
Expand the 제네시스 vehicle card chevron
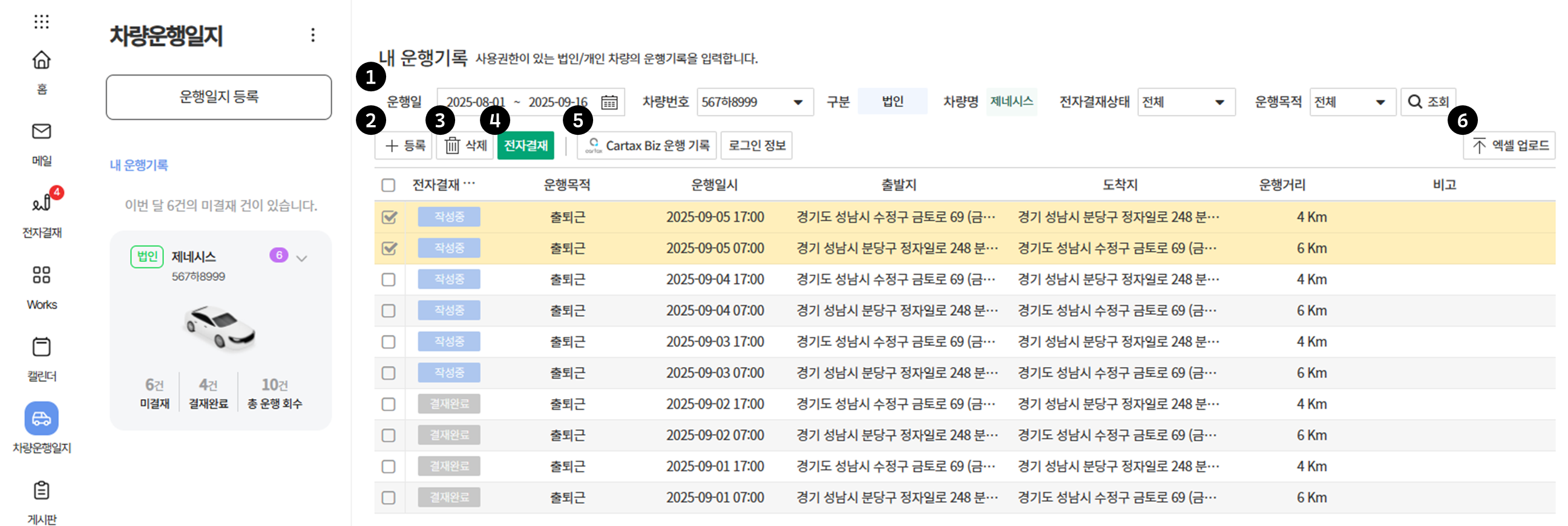pyautogui.click(x=301, y=258)
